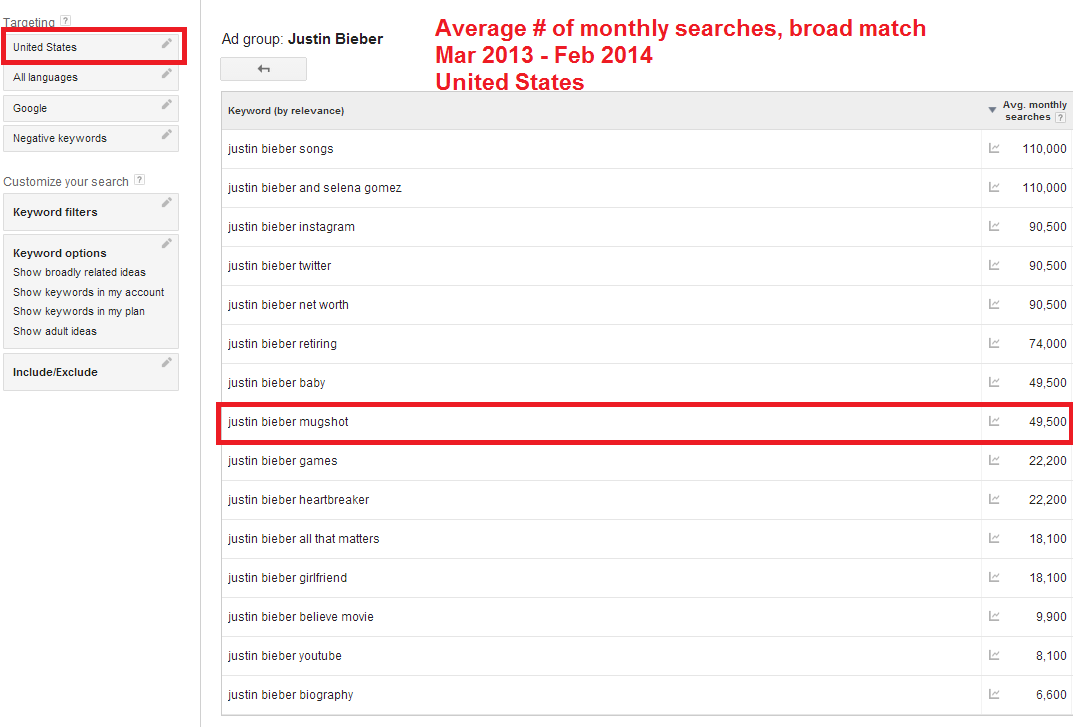Open Targeting help question mark
The height and width of the screenshot is (727, 1073).
click(66, 21)
